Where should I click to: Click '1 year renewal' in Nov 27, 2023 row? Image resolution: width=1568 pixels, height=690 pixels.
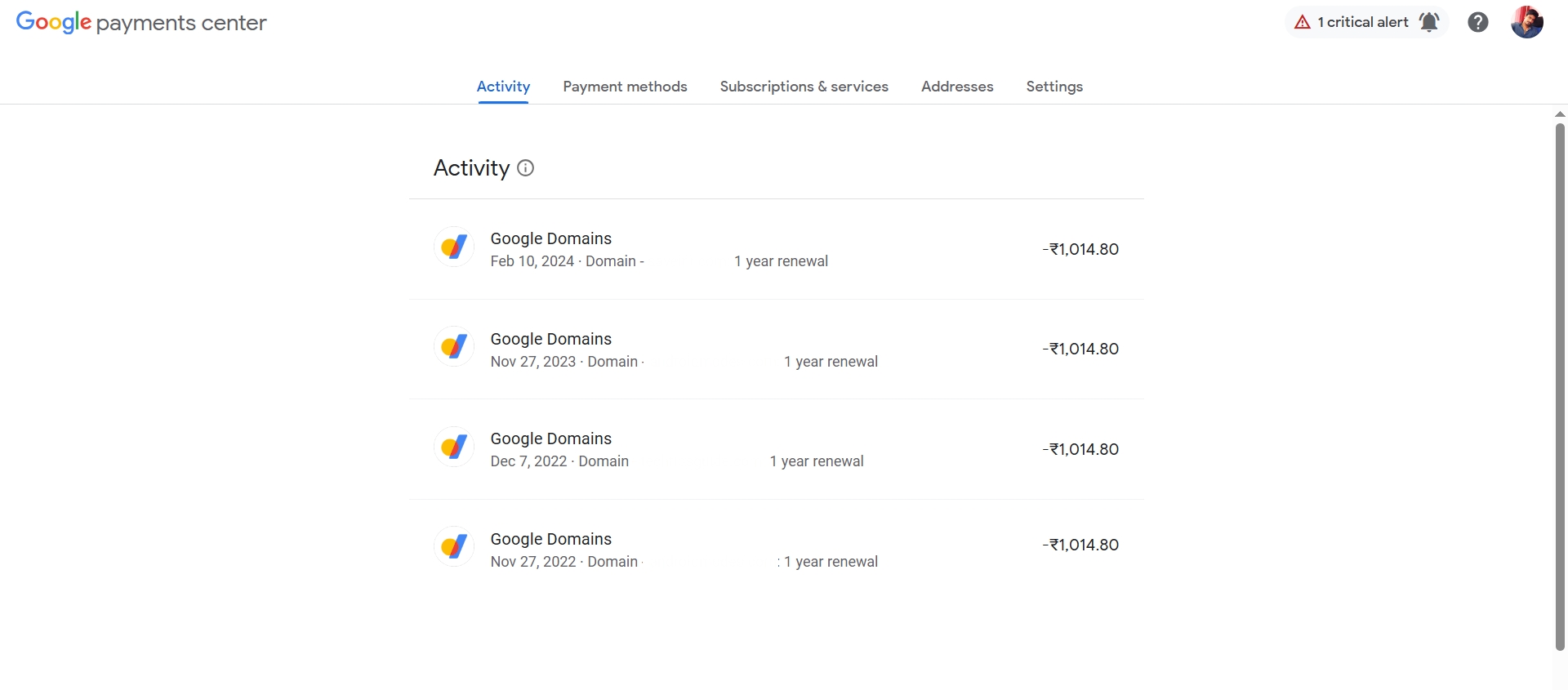[x=831, y=362]
